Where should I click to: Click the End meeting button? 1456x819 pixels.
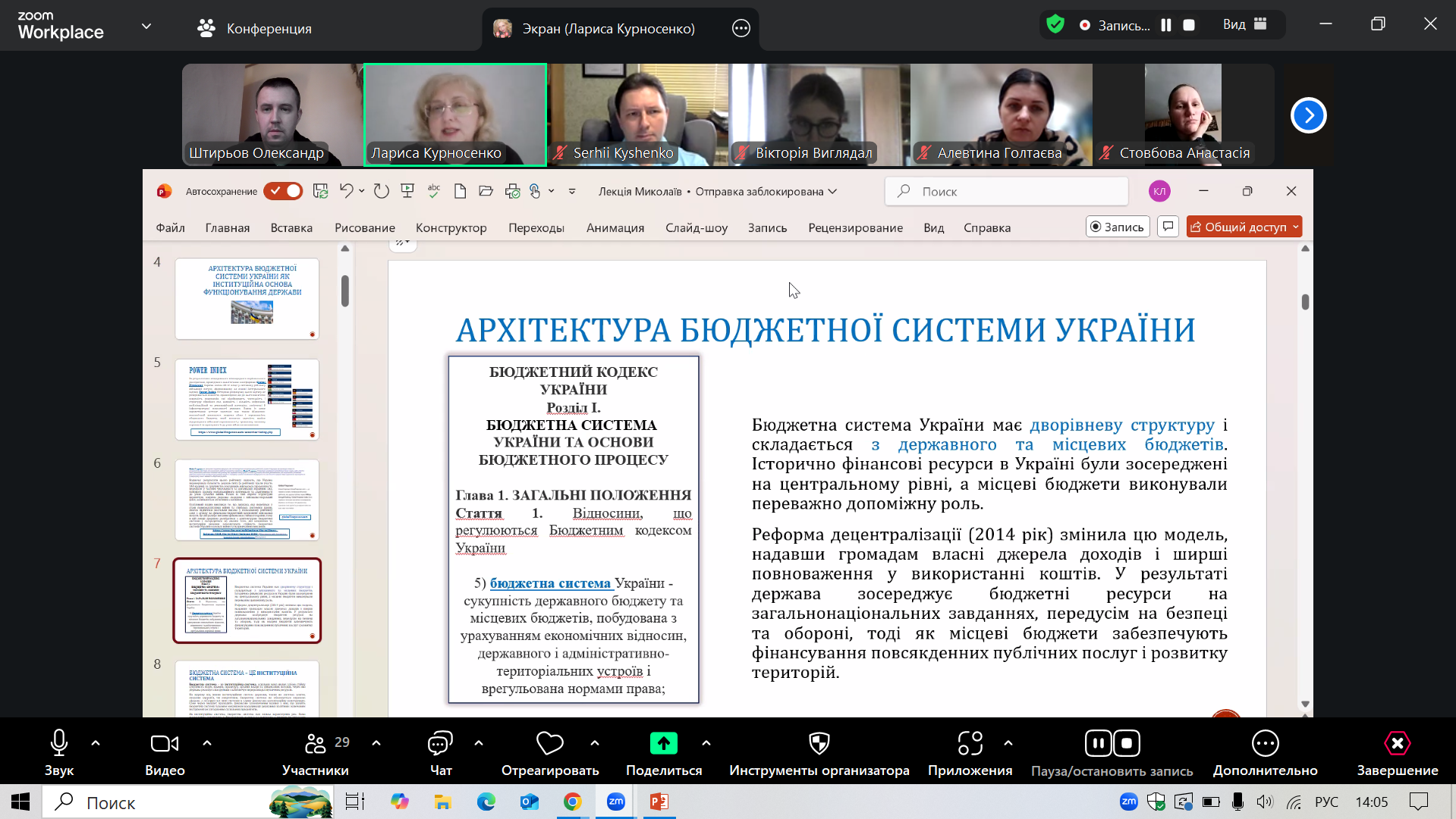coord(1397,744)
